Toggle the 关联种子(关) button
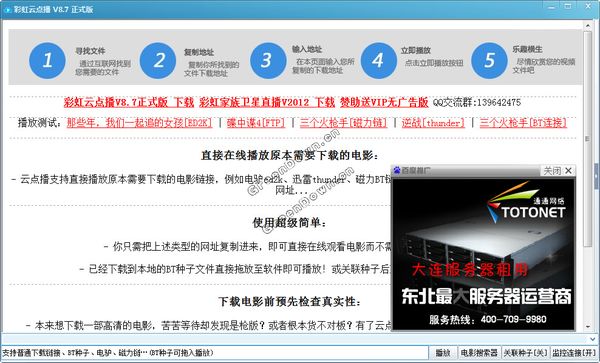 pyautogui.click(x=525, y=353)
